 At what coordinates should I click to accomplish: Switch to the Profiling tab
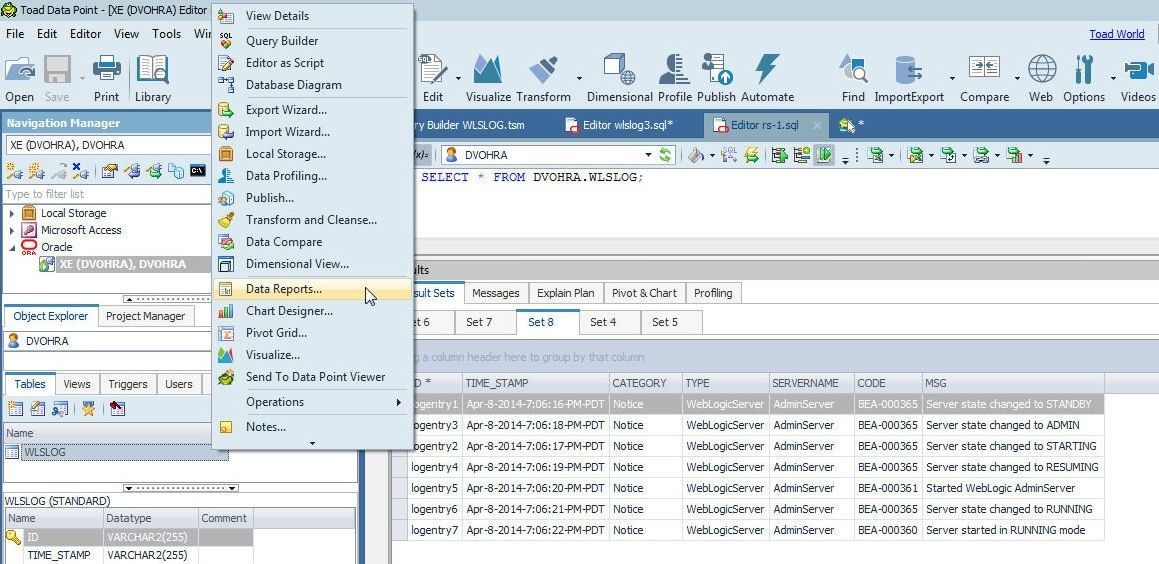[x=713, y=293]
